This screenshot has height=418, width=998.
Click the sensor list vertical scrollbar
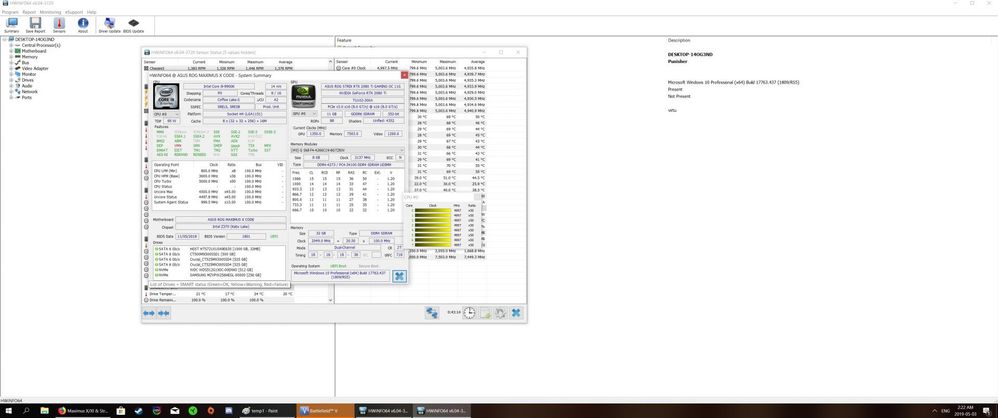[x=331, y=181]
